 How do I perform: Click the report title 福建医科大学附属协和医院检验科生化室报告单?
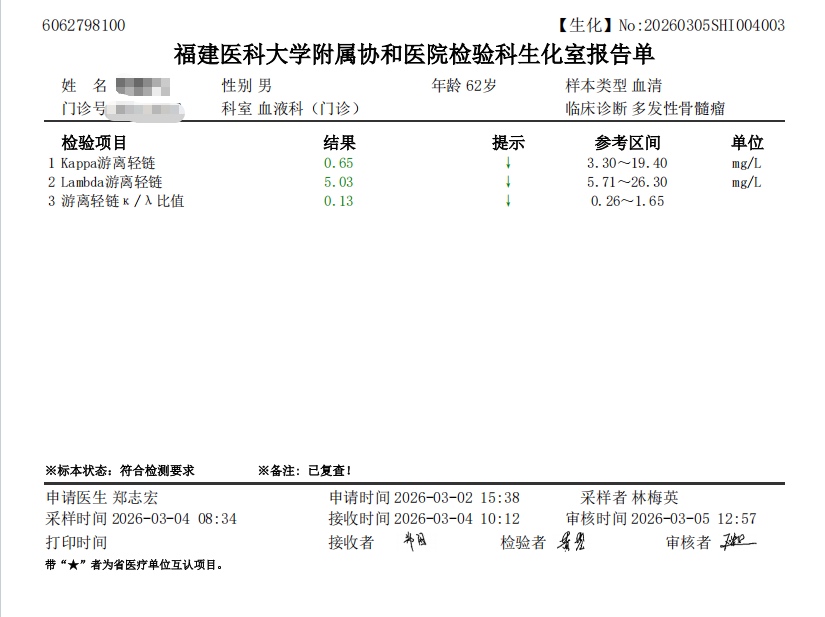tap(414, 54)
